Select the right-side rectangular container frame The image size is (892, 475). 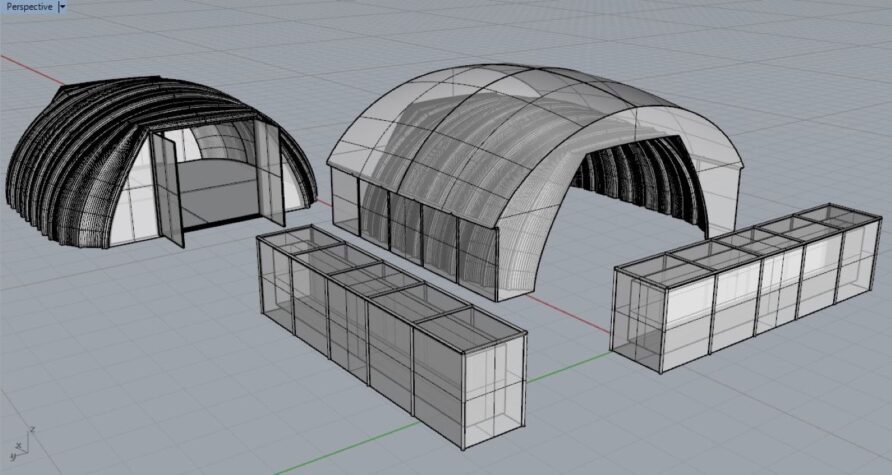(745, 287)
